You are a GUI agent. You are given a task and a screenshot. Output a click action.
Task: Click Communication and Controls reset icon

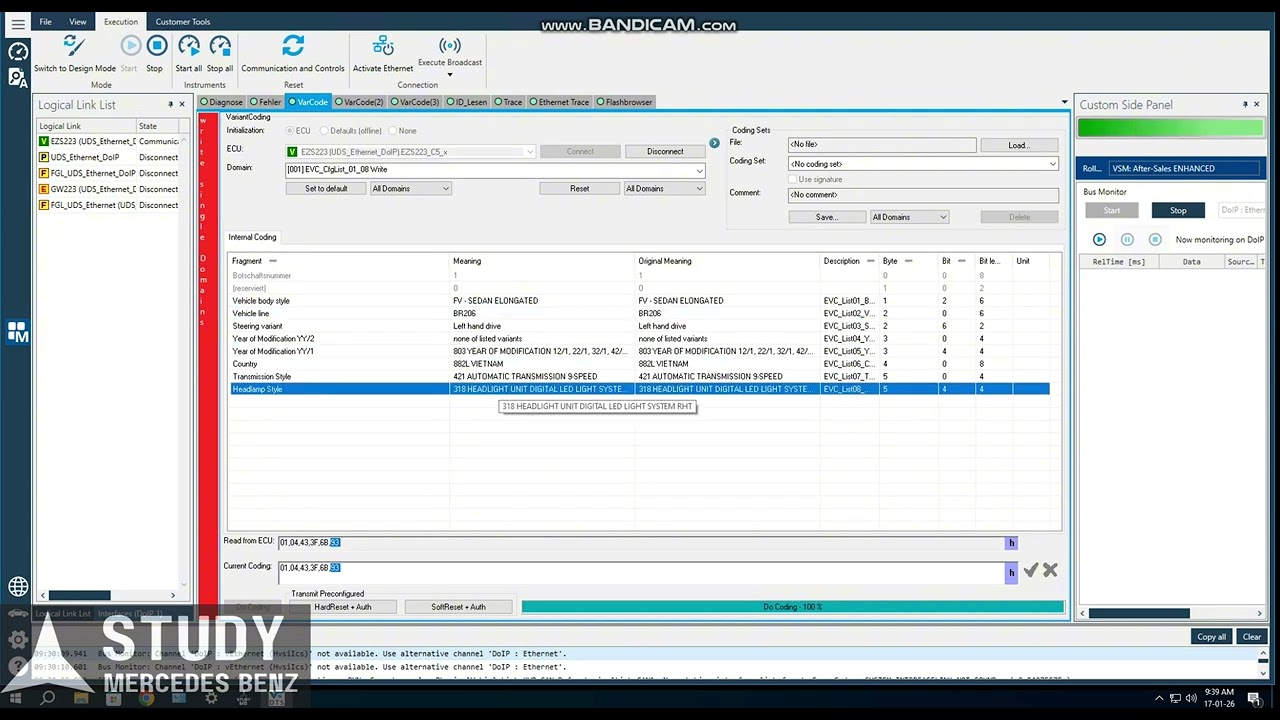(293, 45)
